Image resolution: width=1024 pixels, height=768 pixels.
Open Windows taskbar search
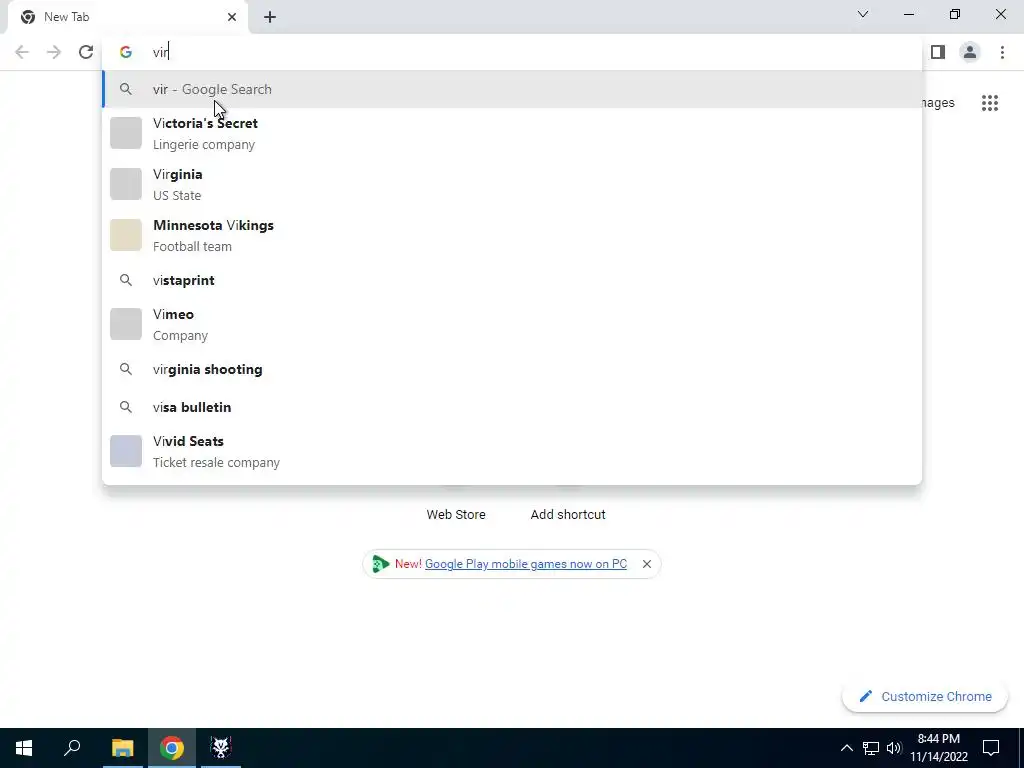point(72,748)
